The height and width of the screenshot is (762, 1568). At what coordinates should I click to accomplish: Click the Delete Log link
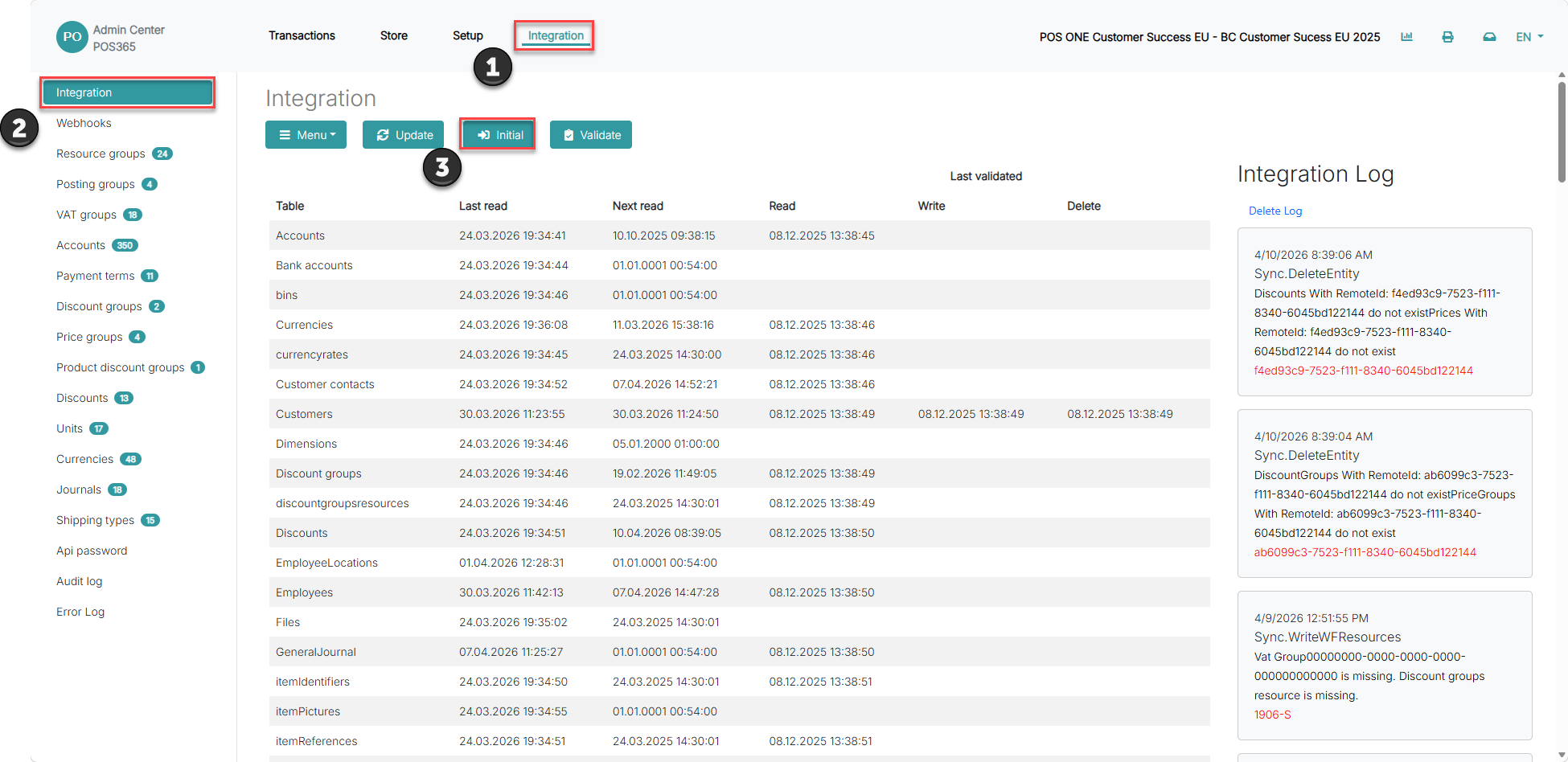coord(1275,211)
